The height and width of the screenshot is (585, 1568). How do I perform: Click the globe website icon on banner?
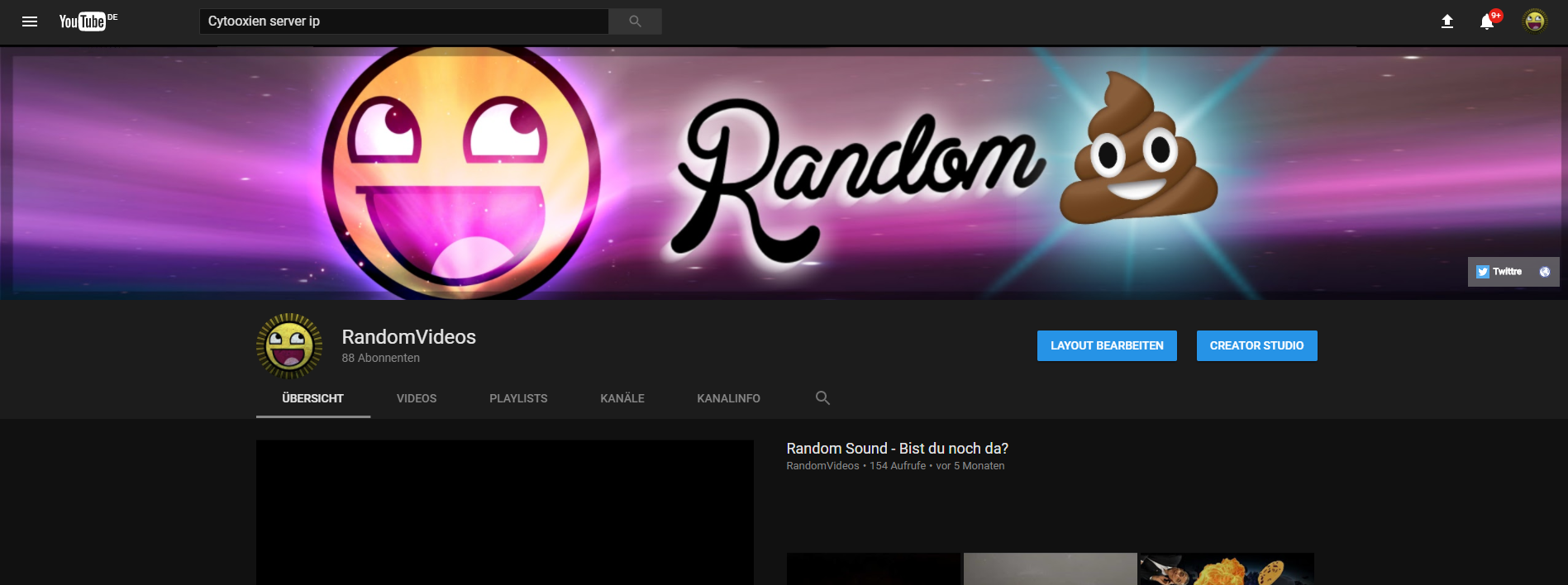[1544, 272]
